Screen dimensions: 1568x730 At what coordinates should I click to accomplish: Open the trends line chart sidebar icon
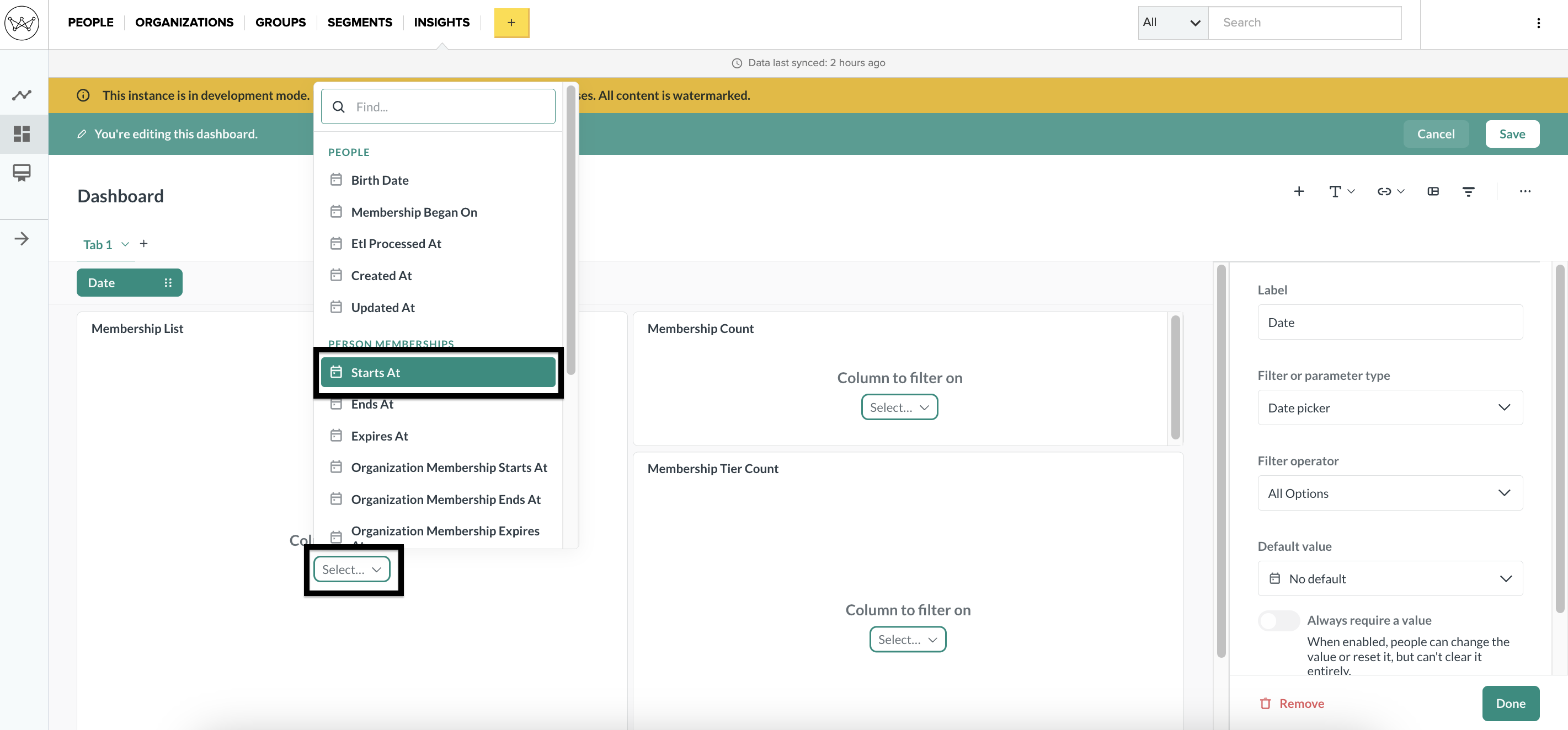[22, 95]
